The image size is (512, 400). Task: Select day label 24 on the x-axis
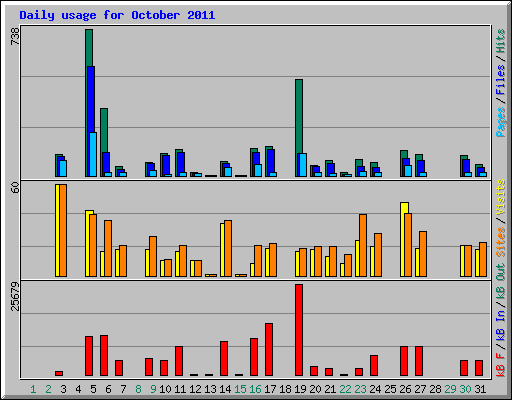375,389
